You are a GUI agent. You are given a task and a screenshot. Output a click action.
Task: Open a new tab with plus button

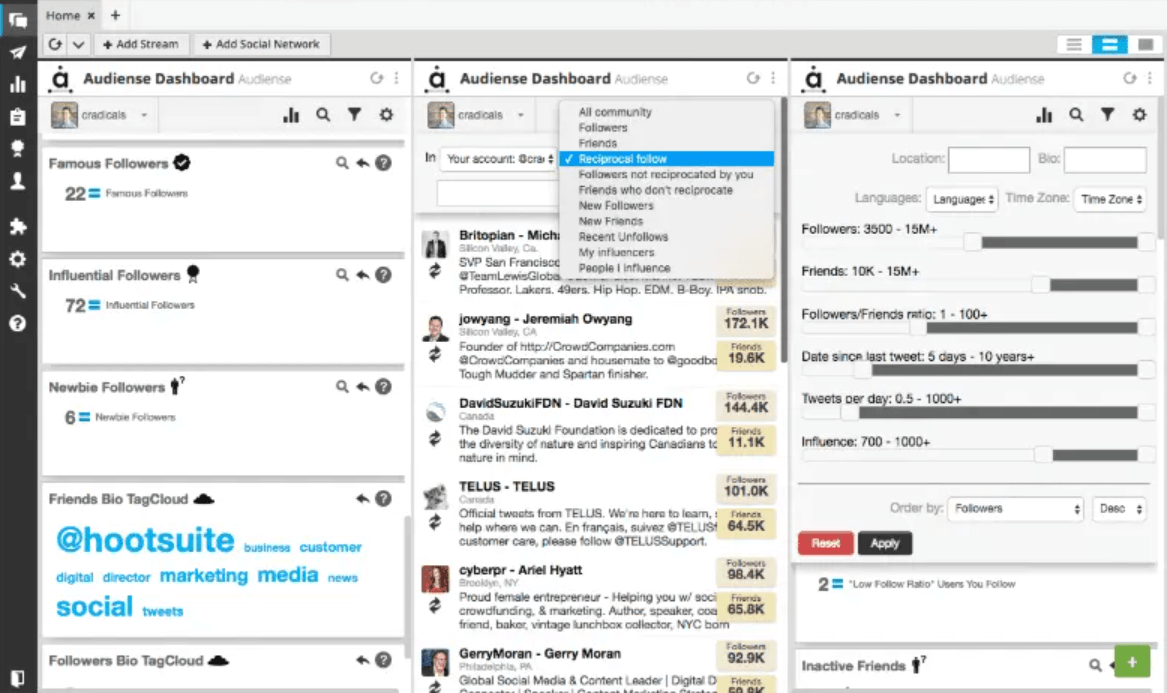pyautogui.click(x=115, y=15)
